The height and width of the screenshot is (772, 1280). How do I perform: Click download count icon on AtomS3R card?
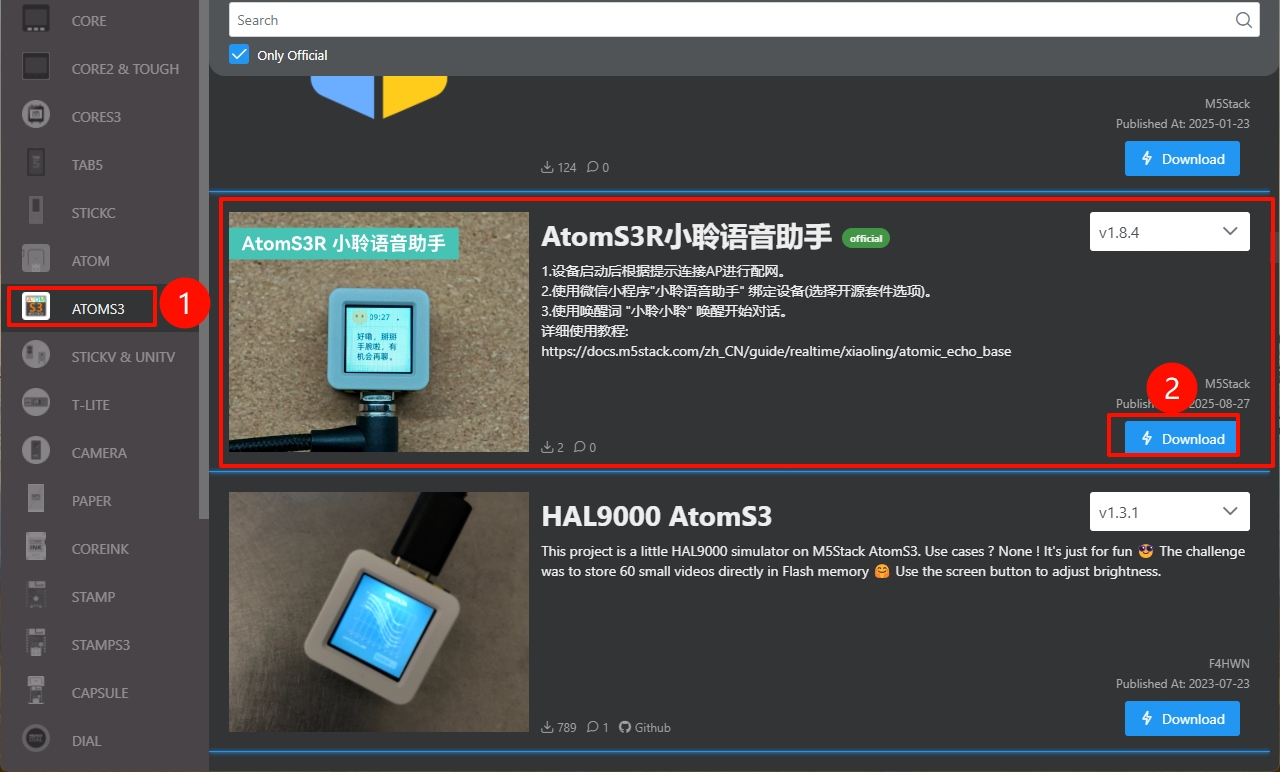click(547, 447)
